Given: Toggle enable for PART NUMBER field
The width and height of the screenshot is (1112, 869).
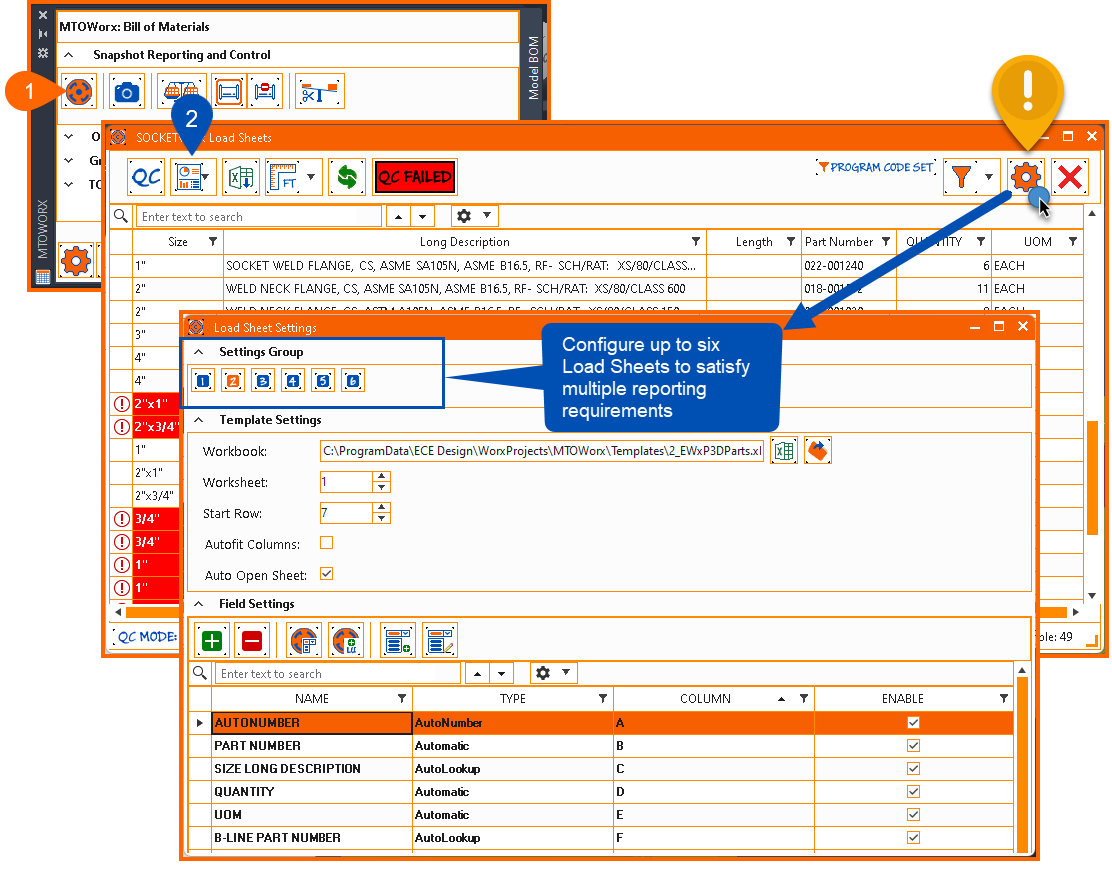Looking at the screenshot, I should pyautogui.click(x=913, y=746).
